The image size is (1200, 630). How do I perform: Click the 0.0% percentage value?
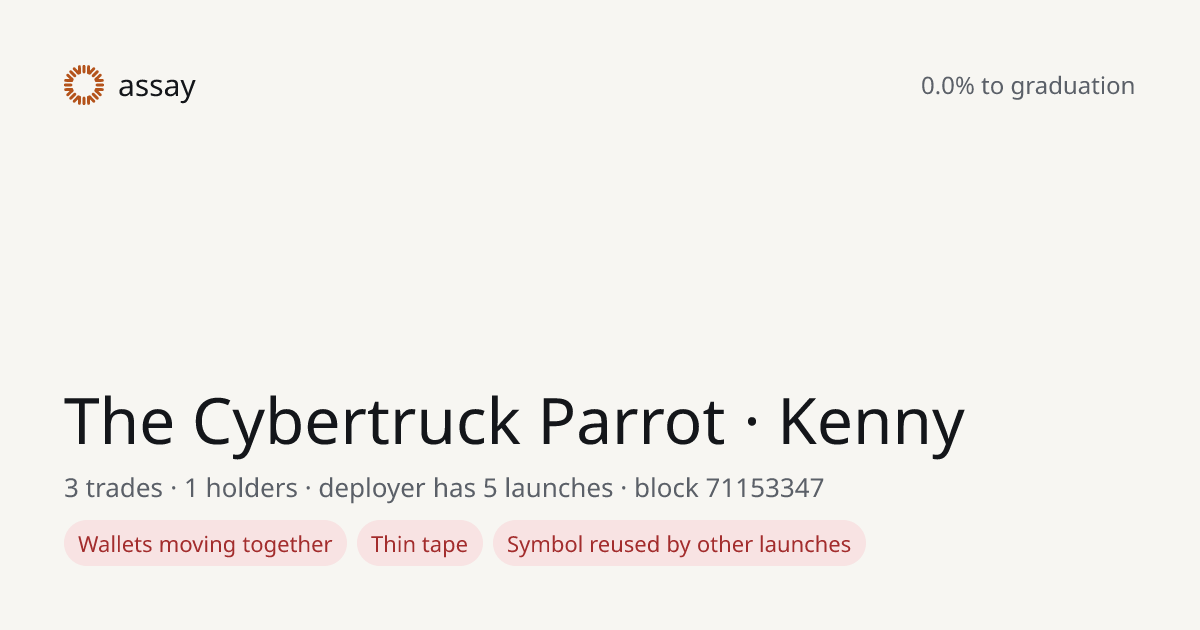point(947,86)
